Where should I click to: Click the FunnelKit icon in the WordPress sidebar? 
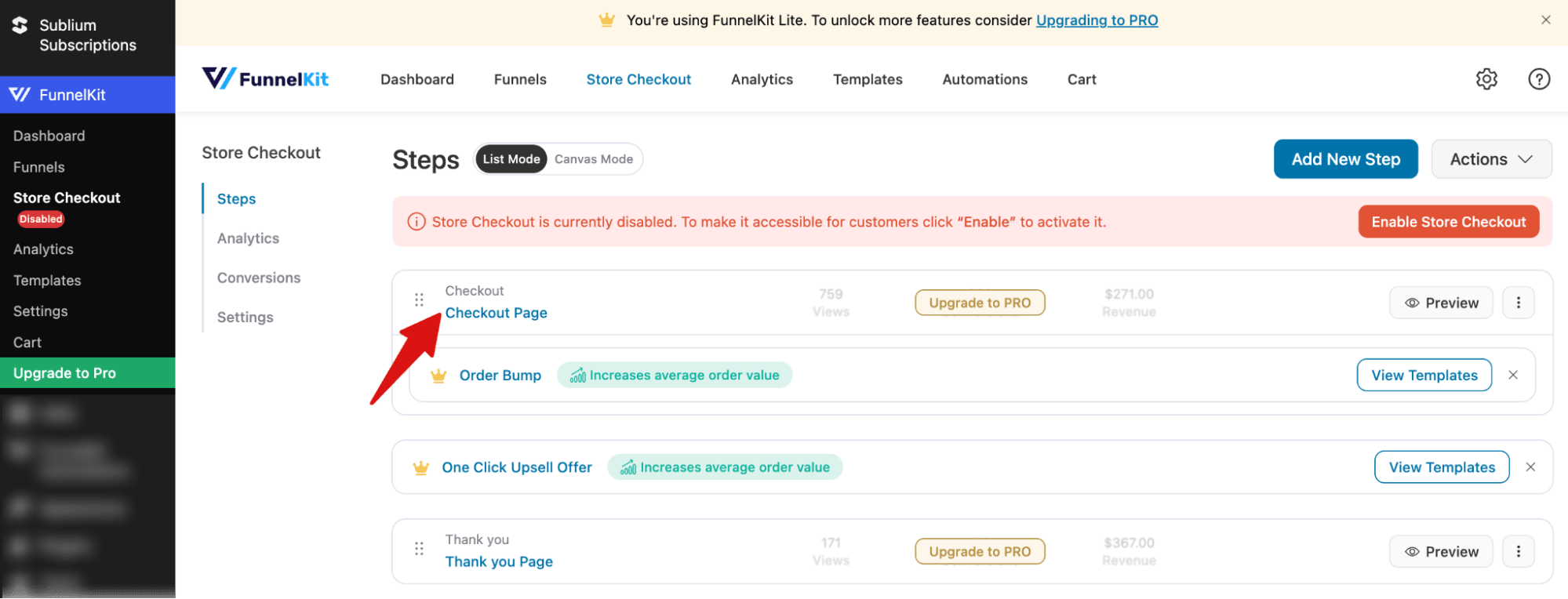click(x=20, y=95)
